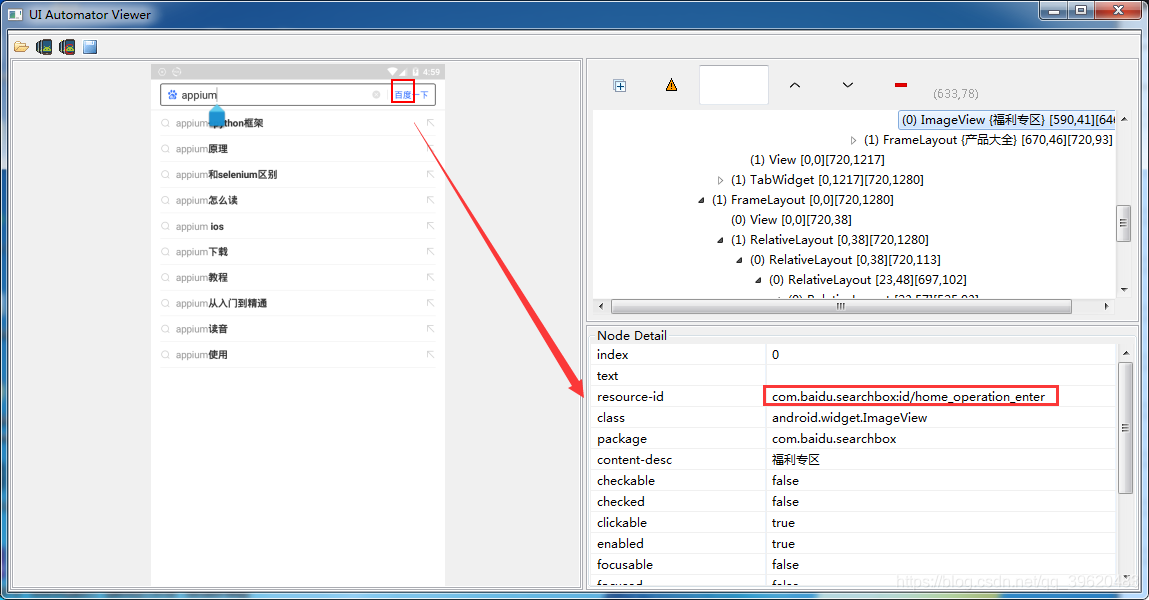Click fill-arrow icon beside appium ios
The height and width of the screenshot is (600, 1149).
click(430, 226)
